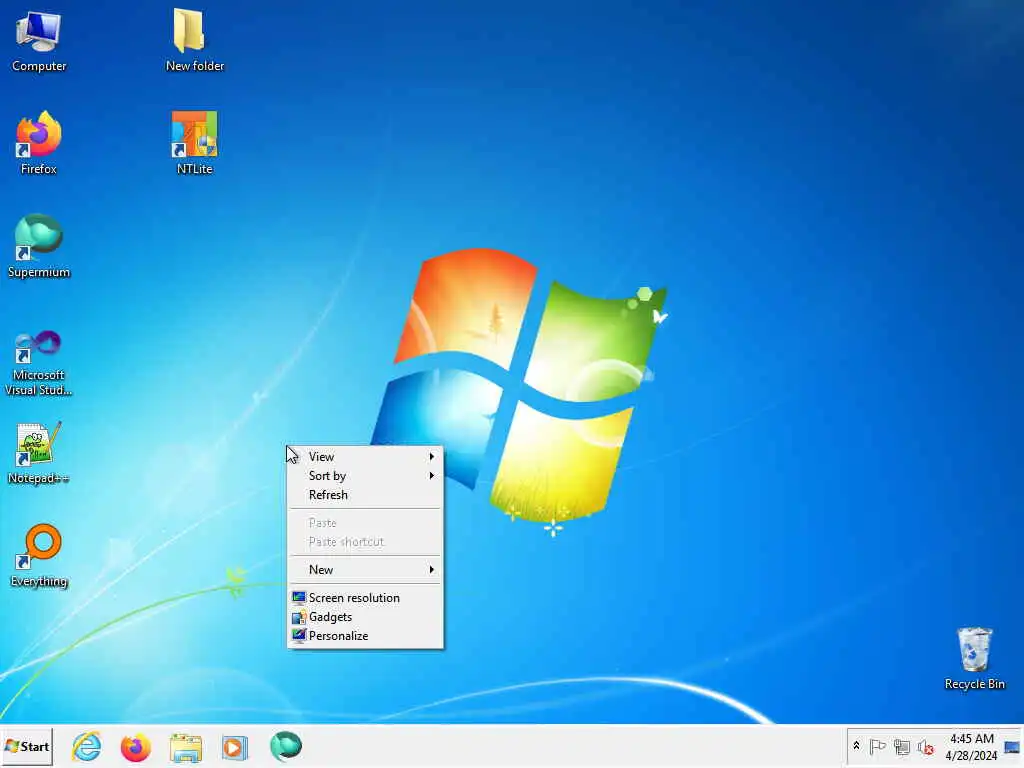Viewport: 1024px width, 768px height.
Task: Select the New folder icon
Action: coord(195,41)
